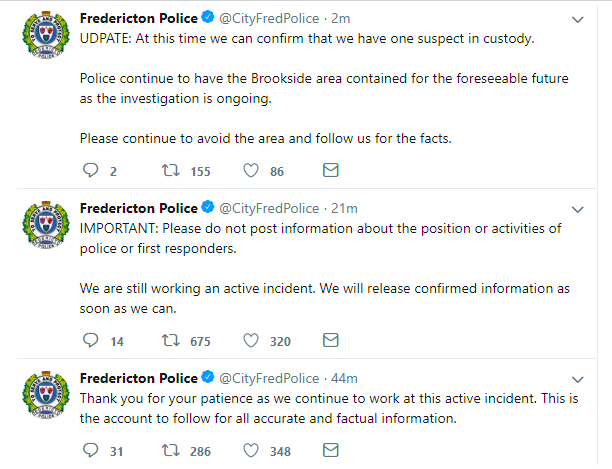Open the options chevron on the 2m tweet
Viewport: 612px width, 469px height.
click(577, 20)
